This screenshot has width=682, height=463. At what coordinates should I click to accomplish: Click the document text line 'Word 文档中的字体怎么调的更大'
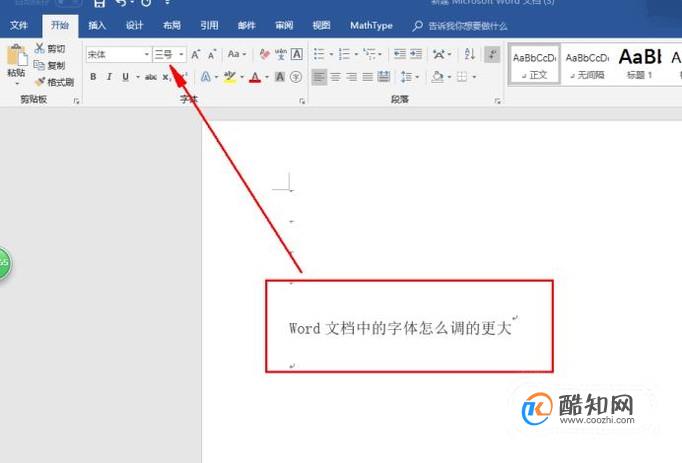point(400,328)
